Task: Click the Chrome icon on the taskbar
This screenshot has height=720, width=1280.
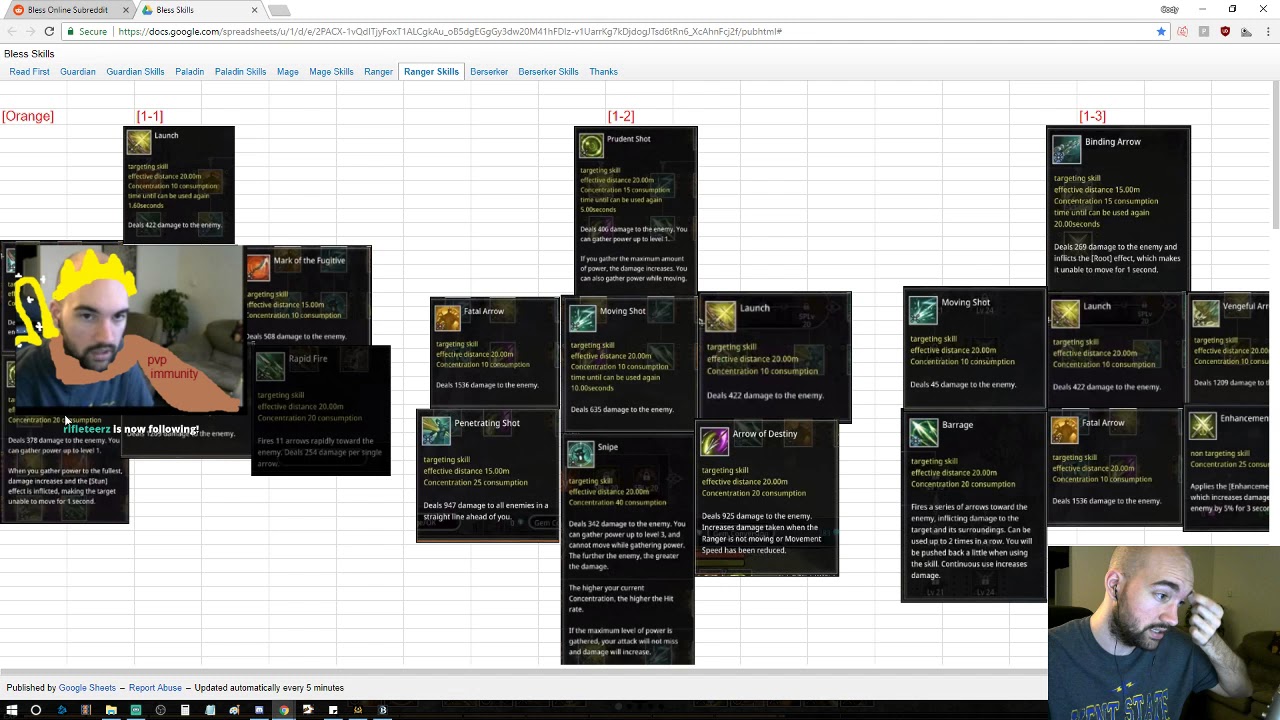Action: [x=284, y=710]
